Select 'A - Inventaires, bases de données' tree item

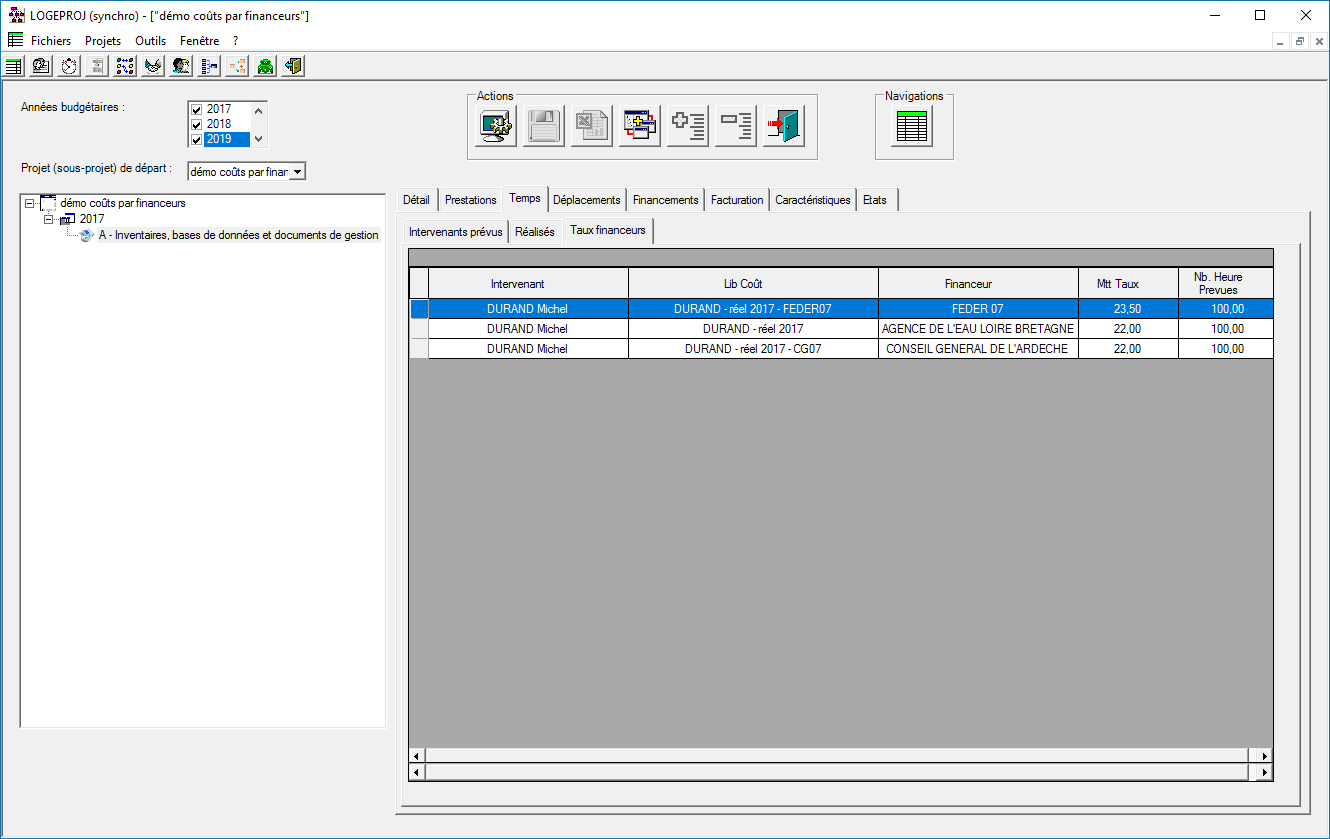(x=239, y=236)
